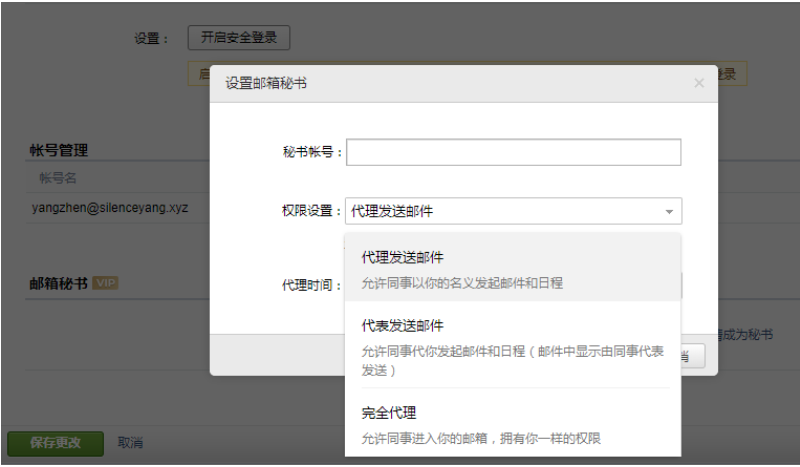The image size is (800, 467).
Task: Click the 帐号名 column header
Action: pyautogui.click(x=58, y=178)
